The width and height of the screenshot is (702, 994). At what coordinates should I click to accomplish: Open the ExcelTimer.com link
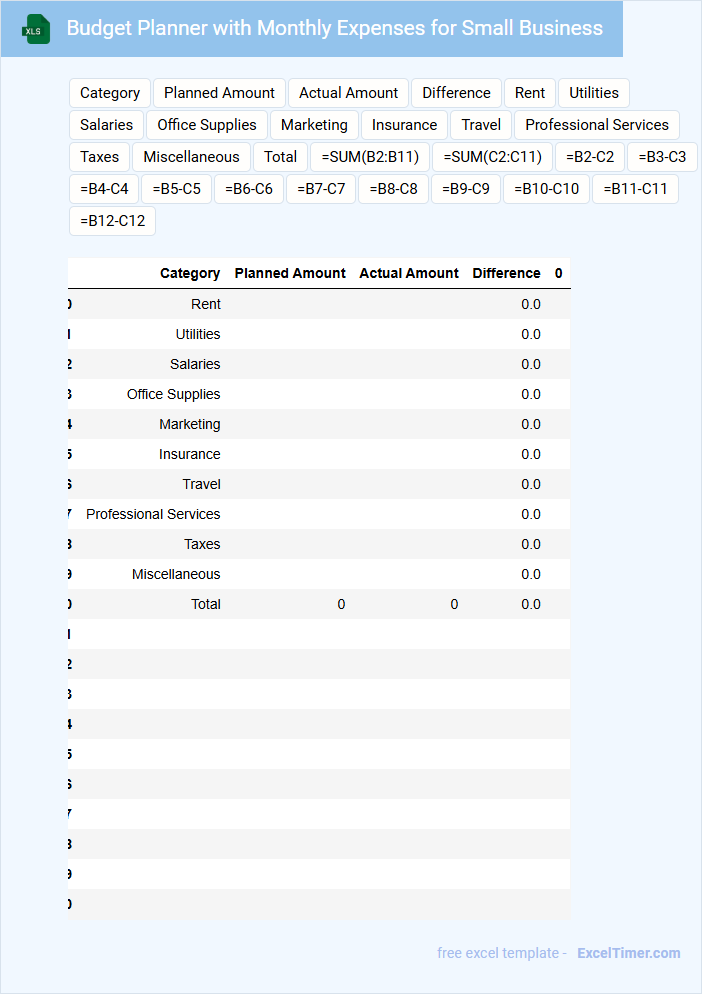[x=628, y=953]
